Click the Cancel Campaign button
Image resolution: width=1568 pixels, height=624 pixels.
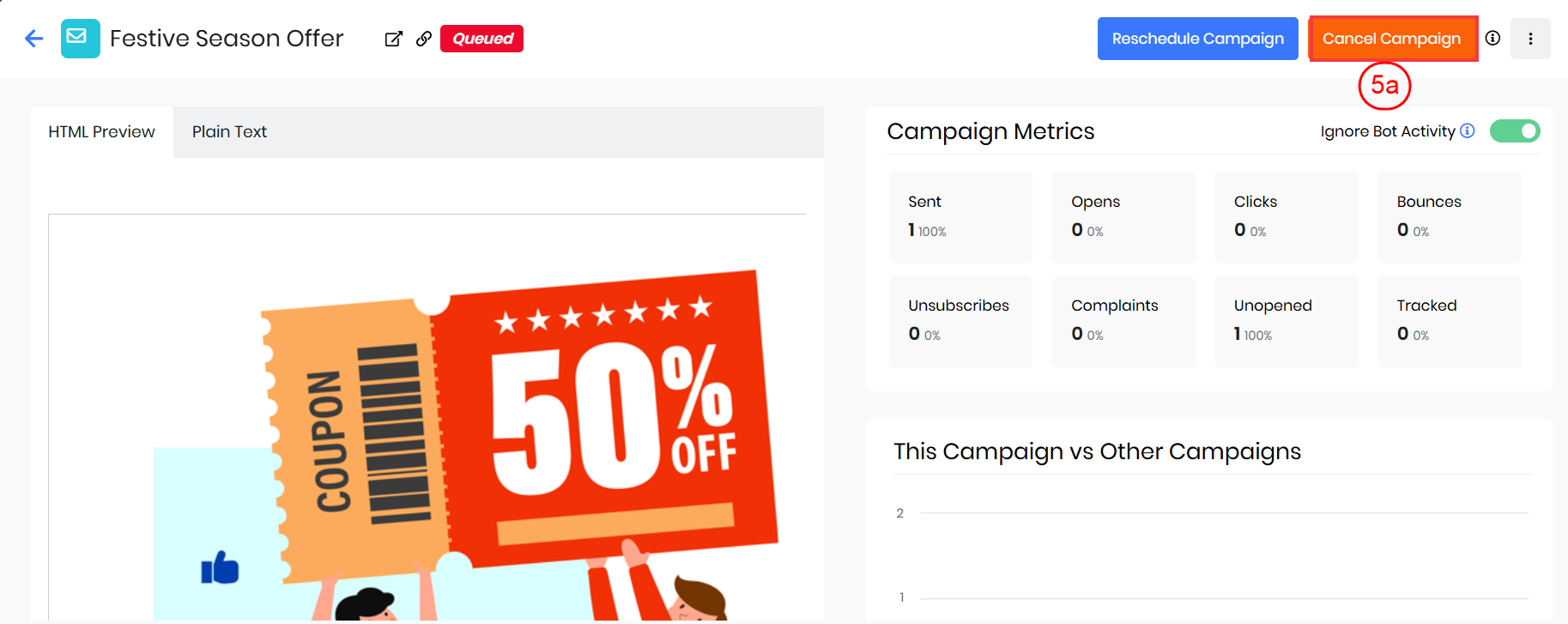point(1391,39)
